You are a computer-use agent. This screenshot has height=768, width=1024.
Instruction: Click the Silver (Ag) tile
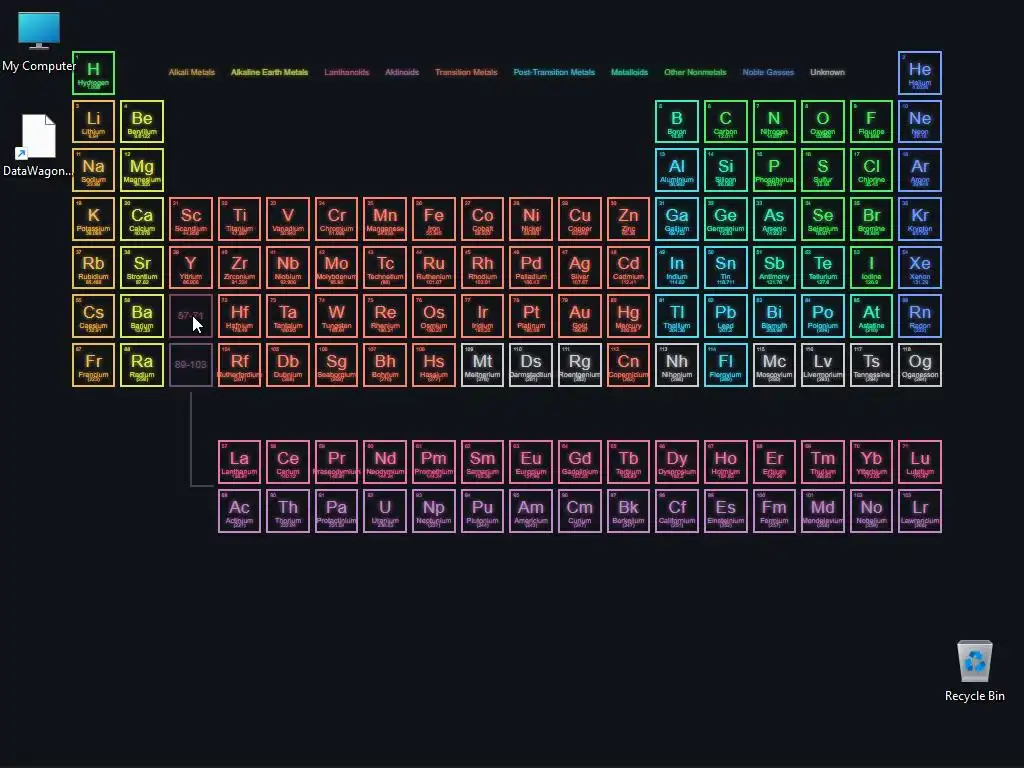click(579, 267)
